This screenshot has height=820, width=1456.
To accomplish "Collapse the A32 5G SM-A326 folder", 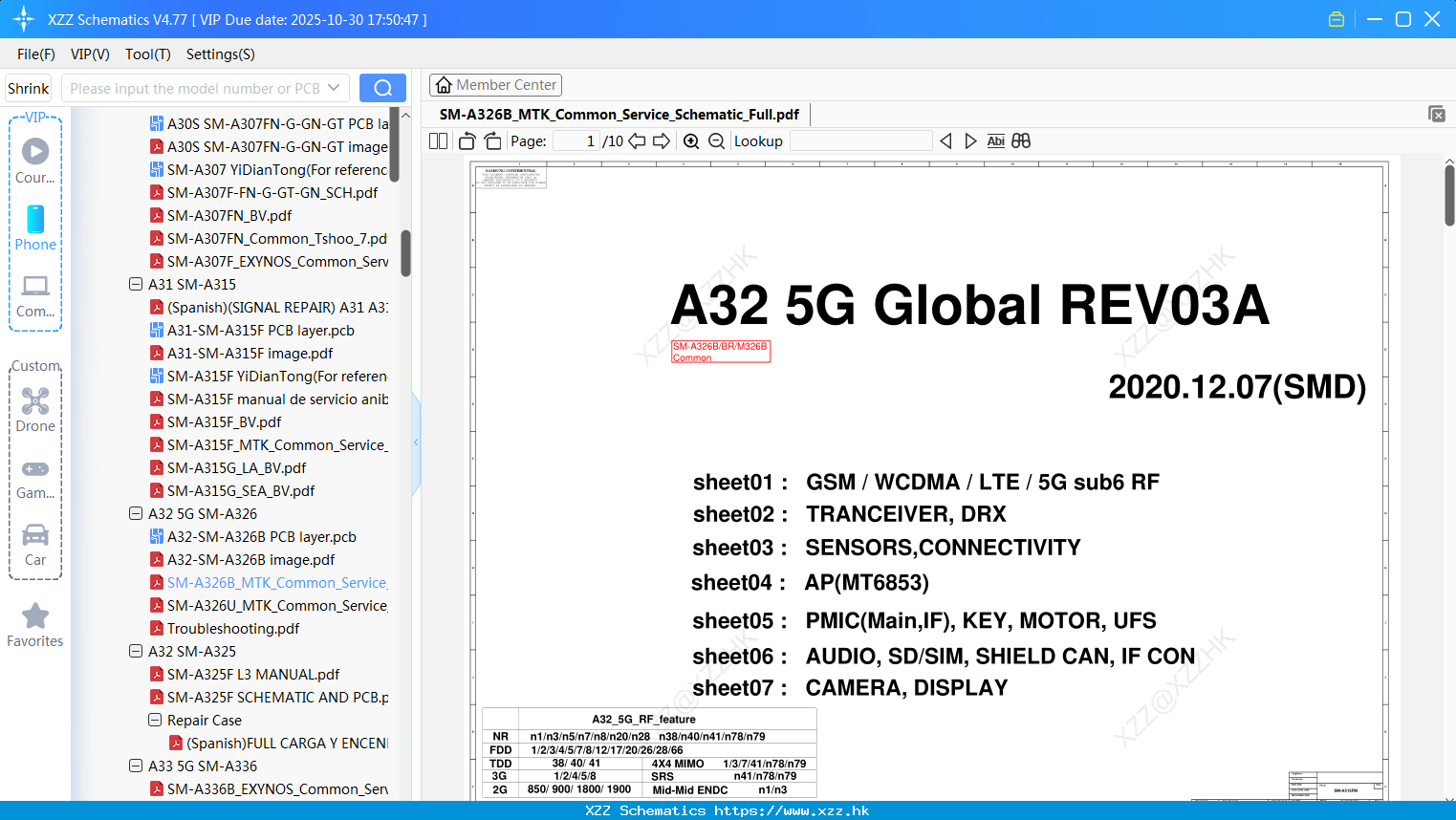I will click(x=136, y=513).
